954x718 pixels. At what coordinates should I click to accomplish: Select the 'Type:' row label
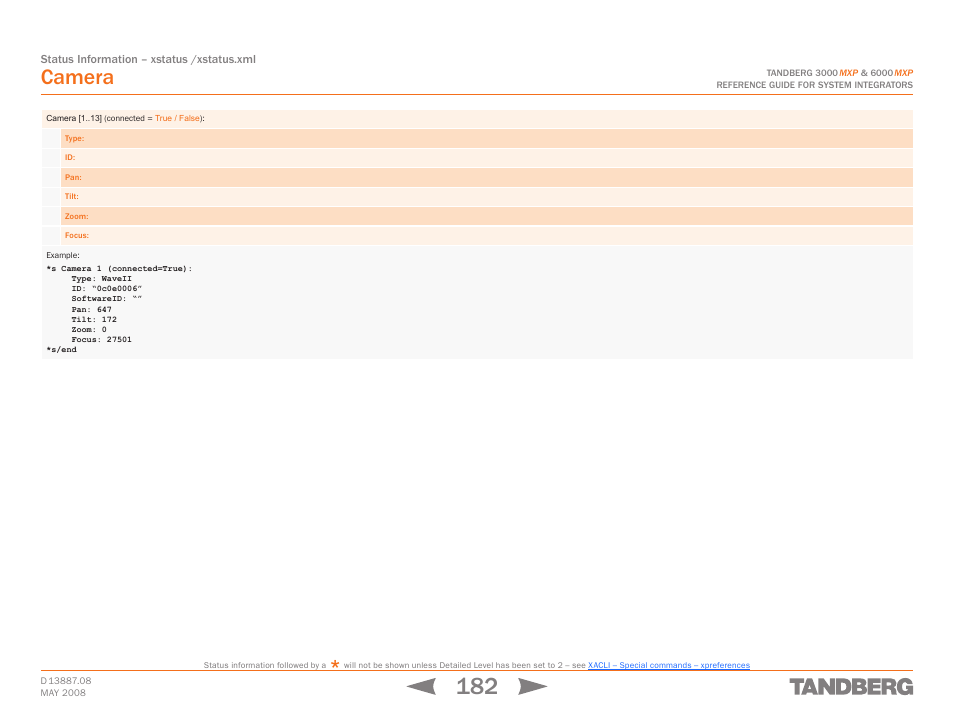pos(74,138)
